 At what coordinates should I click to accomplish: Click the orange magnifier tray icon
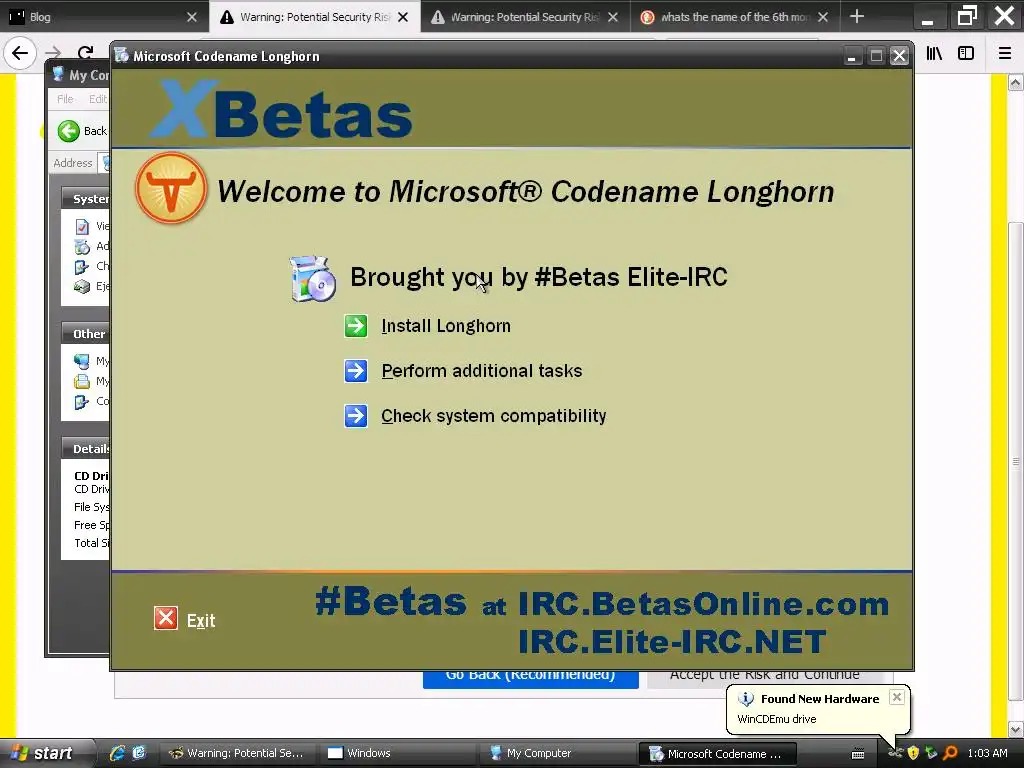tap(950, 753)
